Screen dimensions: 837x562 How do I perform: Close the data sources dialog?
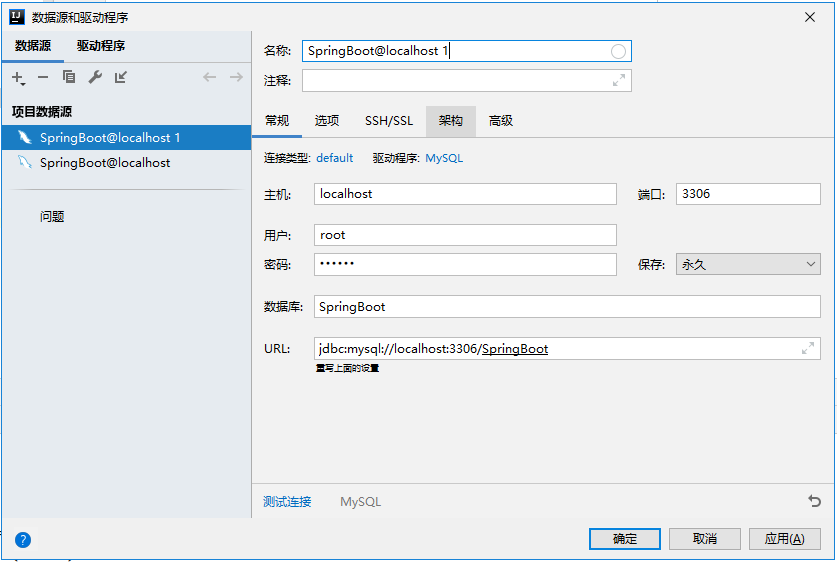(x=810, y=17)
